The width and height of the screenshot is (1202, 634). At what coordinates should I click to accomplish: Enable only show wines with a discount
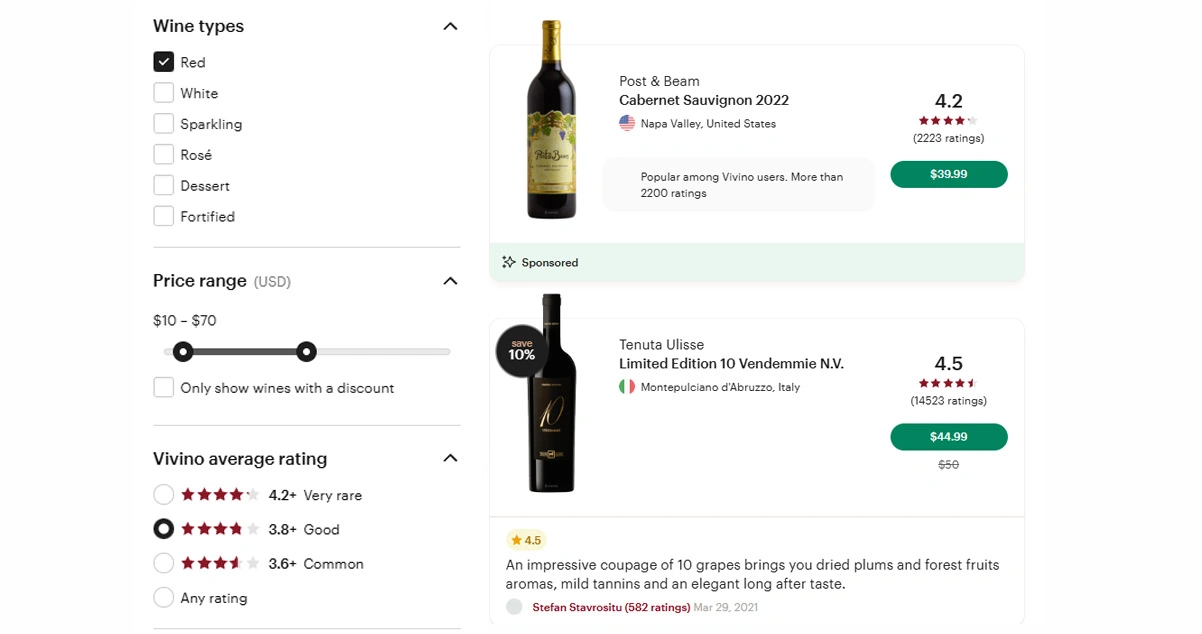(x=164, y=388)
